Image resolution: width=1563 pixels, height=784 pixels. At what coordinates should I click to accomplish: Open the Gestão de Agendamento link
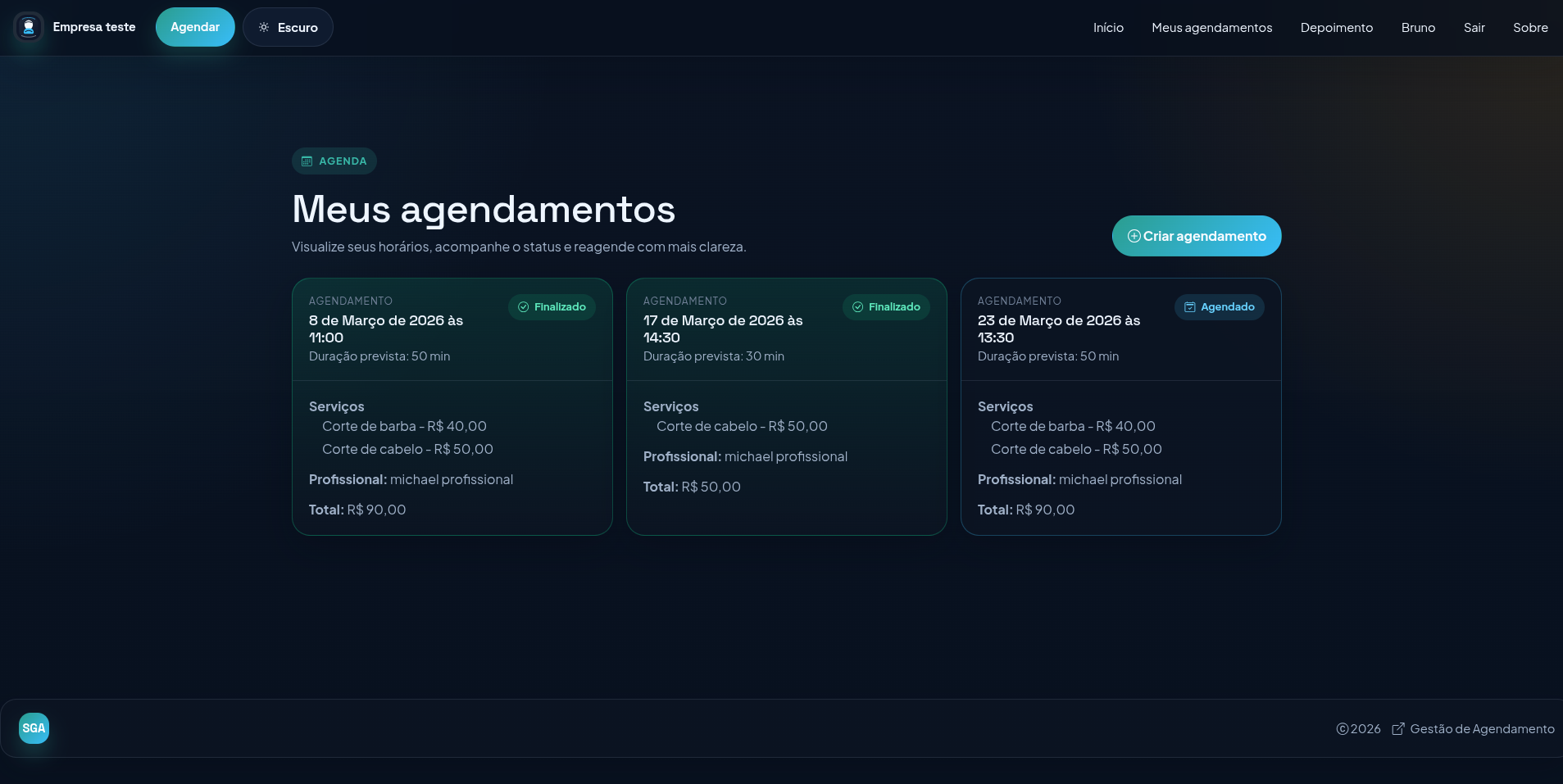(1481, 728)
